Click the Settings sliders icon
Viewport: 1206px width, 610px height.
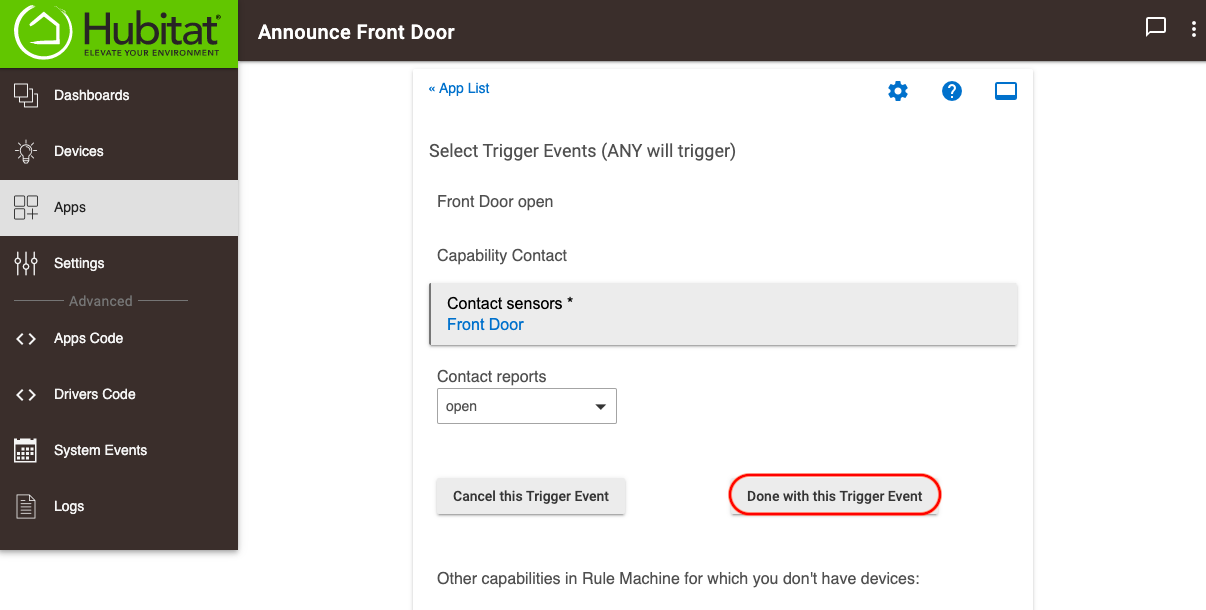(x=25, y=263)
